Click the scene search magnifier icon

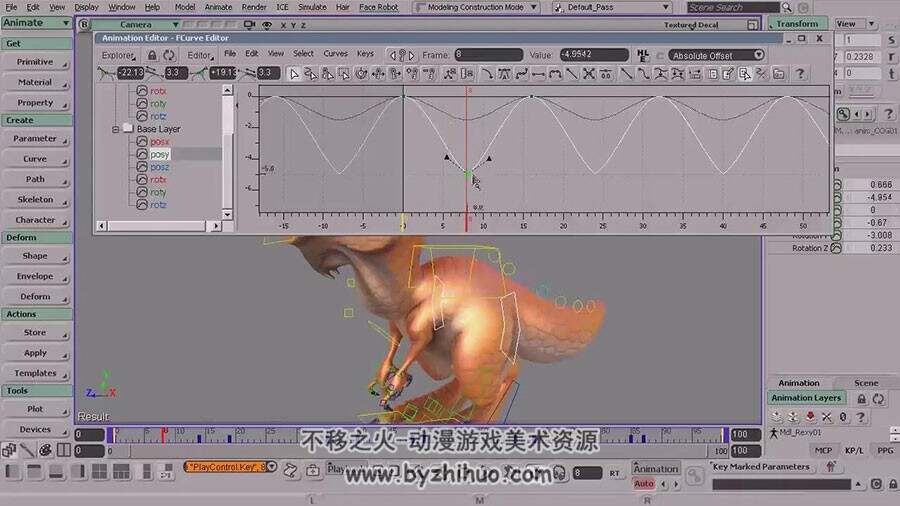[x=786, y=7]
